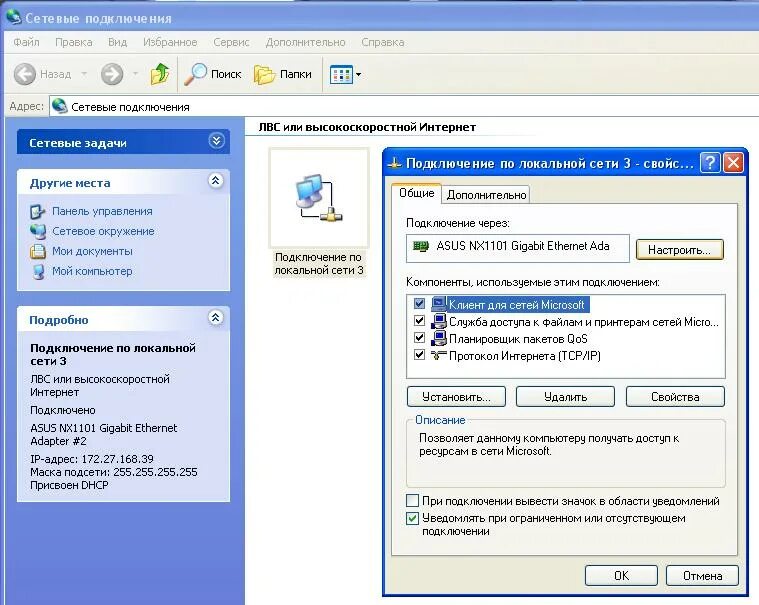Click the Настроить... button

pos(679,250)
